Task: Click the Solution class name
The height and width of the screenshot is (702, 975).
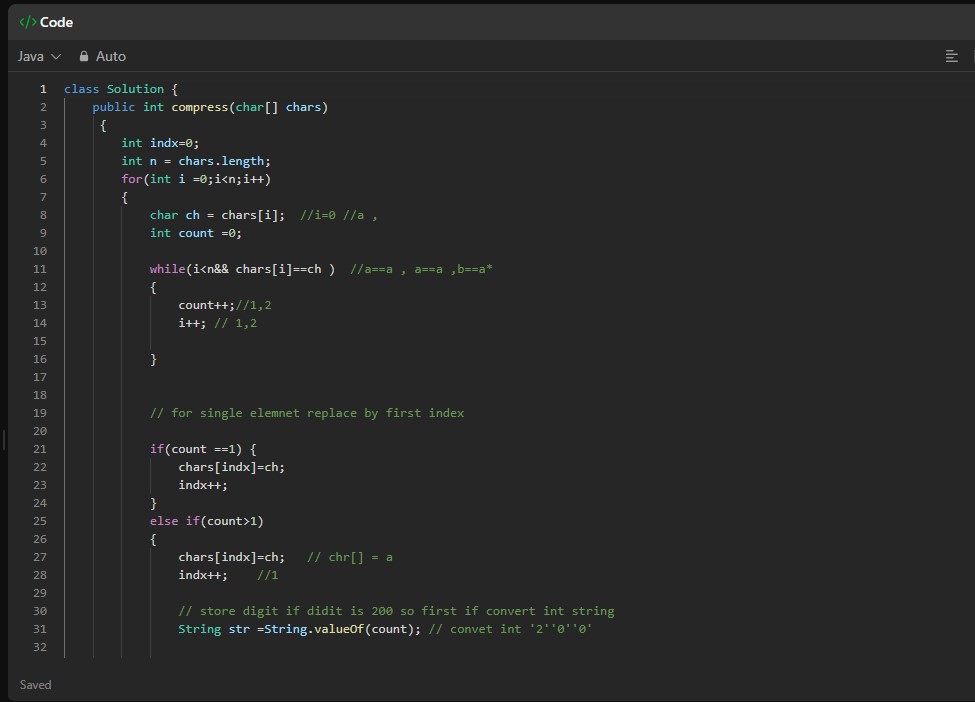Action: coord(135,89)
